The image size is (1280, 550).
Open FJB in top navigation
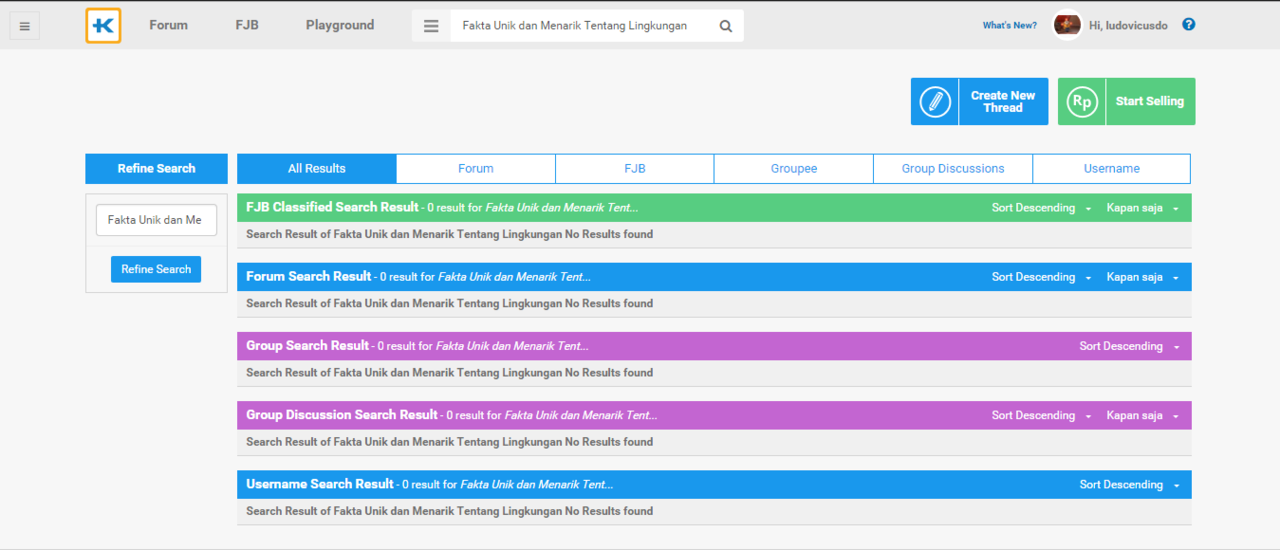pos(246,25)
